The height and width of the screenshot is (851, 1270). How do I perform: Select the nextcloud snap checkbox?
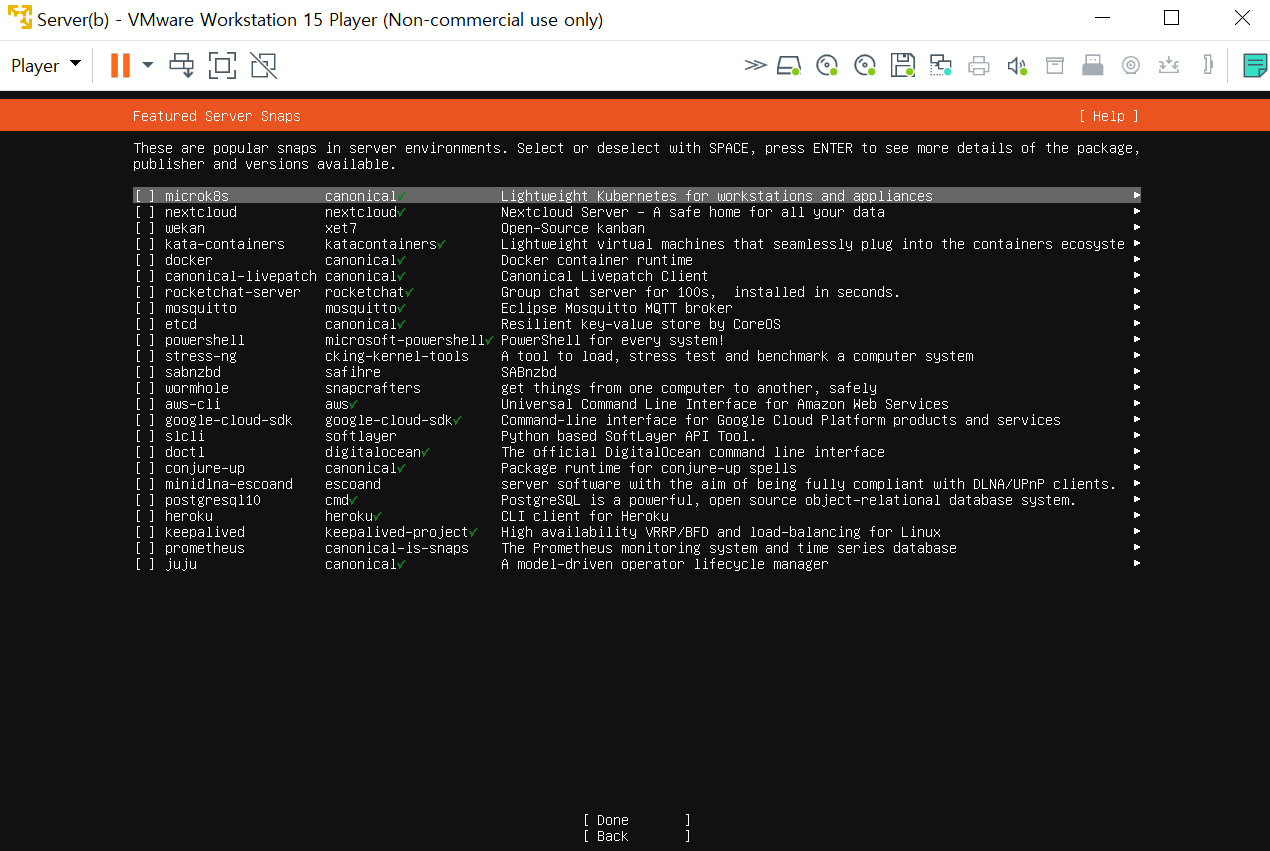[145, 212]
